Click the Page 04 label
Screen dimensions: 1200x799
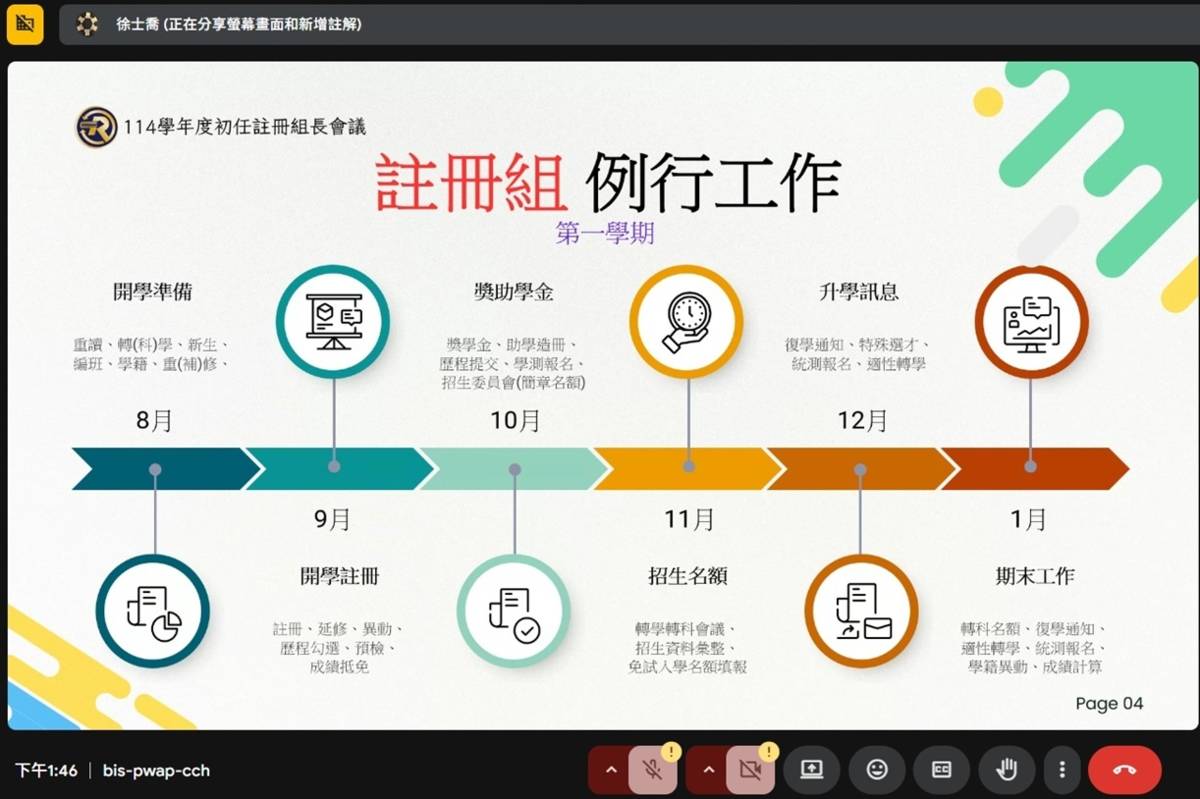(1109, 703)
